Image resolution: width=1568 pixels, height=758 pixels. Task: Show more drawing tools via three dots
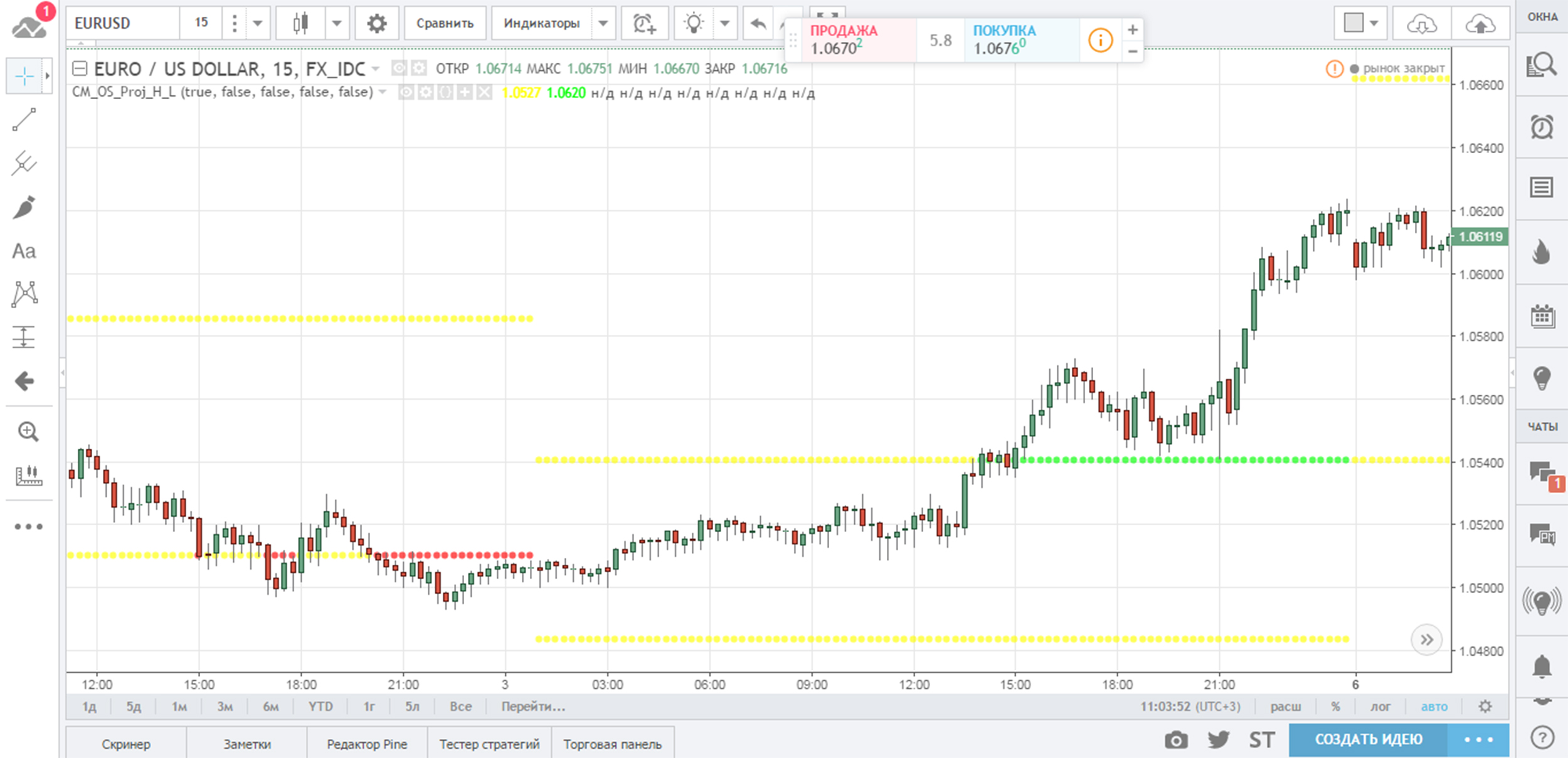click(28, 526)
